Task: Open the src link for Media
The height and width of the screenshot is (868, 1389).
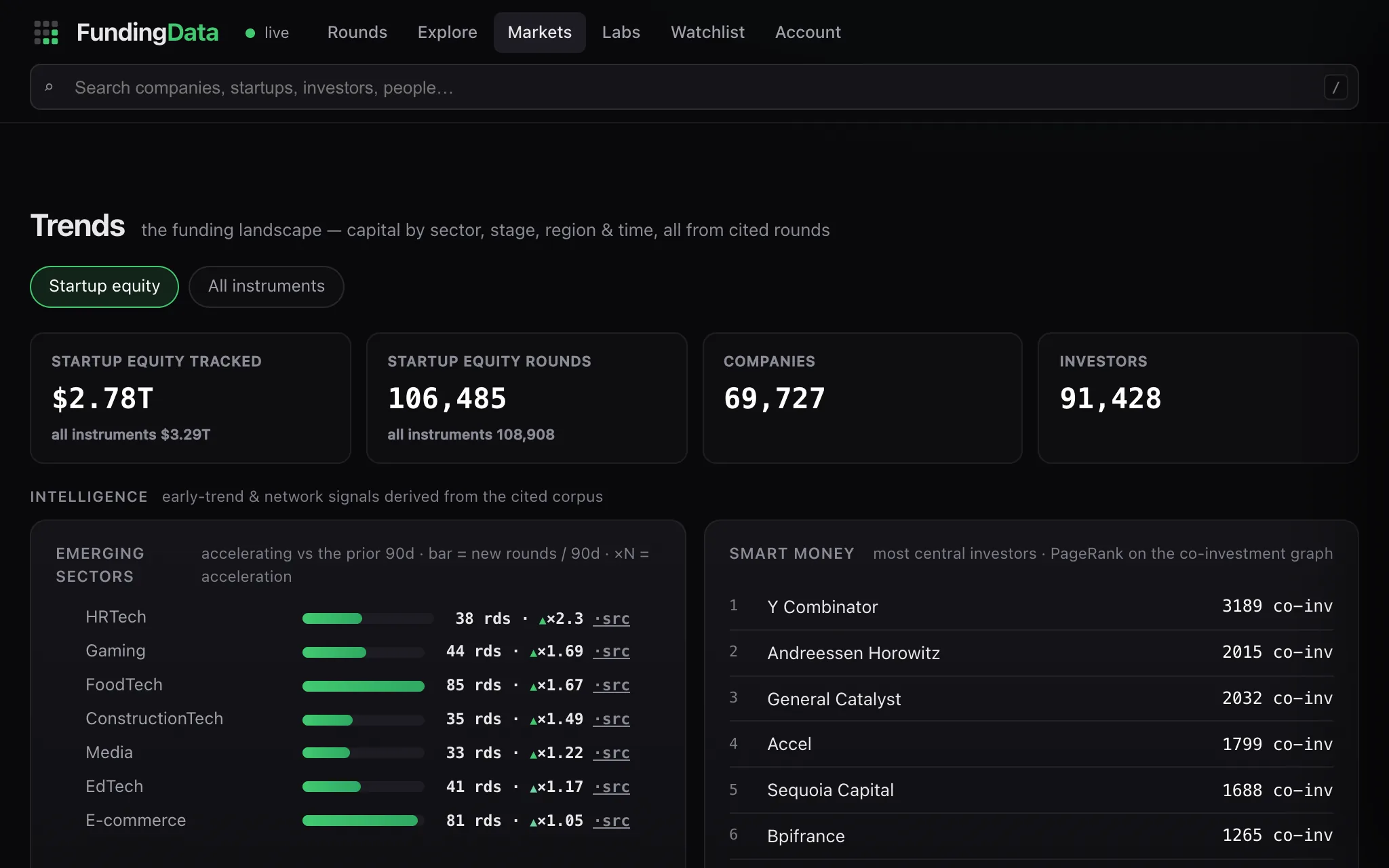Action: coord(611,753)
